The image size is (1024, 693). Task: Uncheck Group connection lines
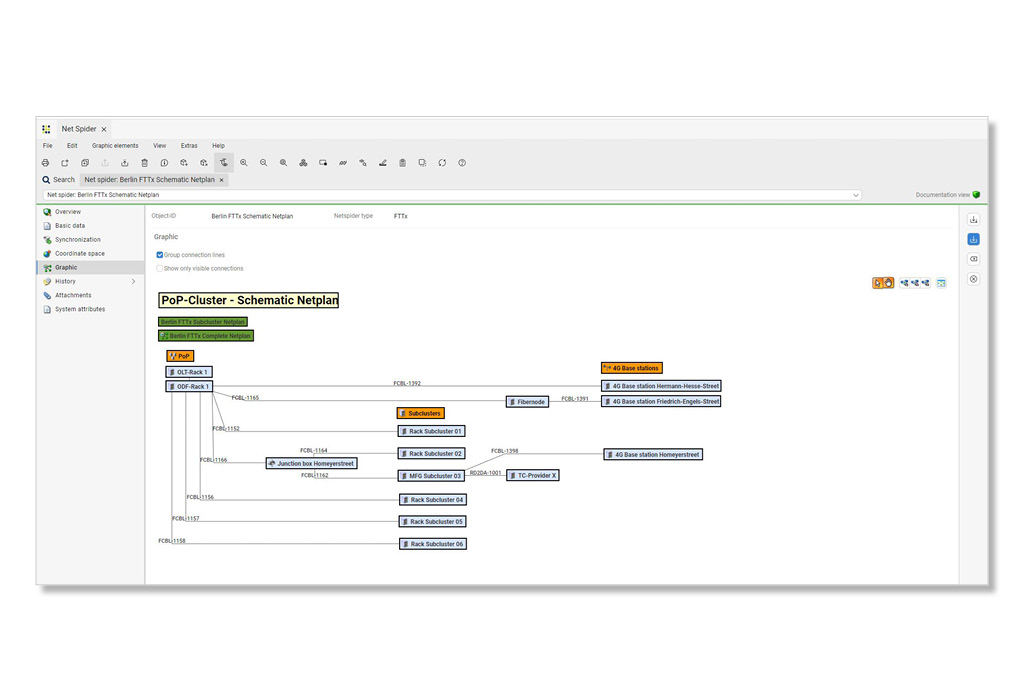(x=160, y=255)
